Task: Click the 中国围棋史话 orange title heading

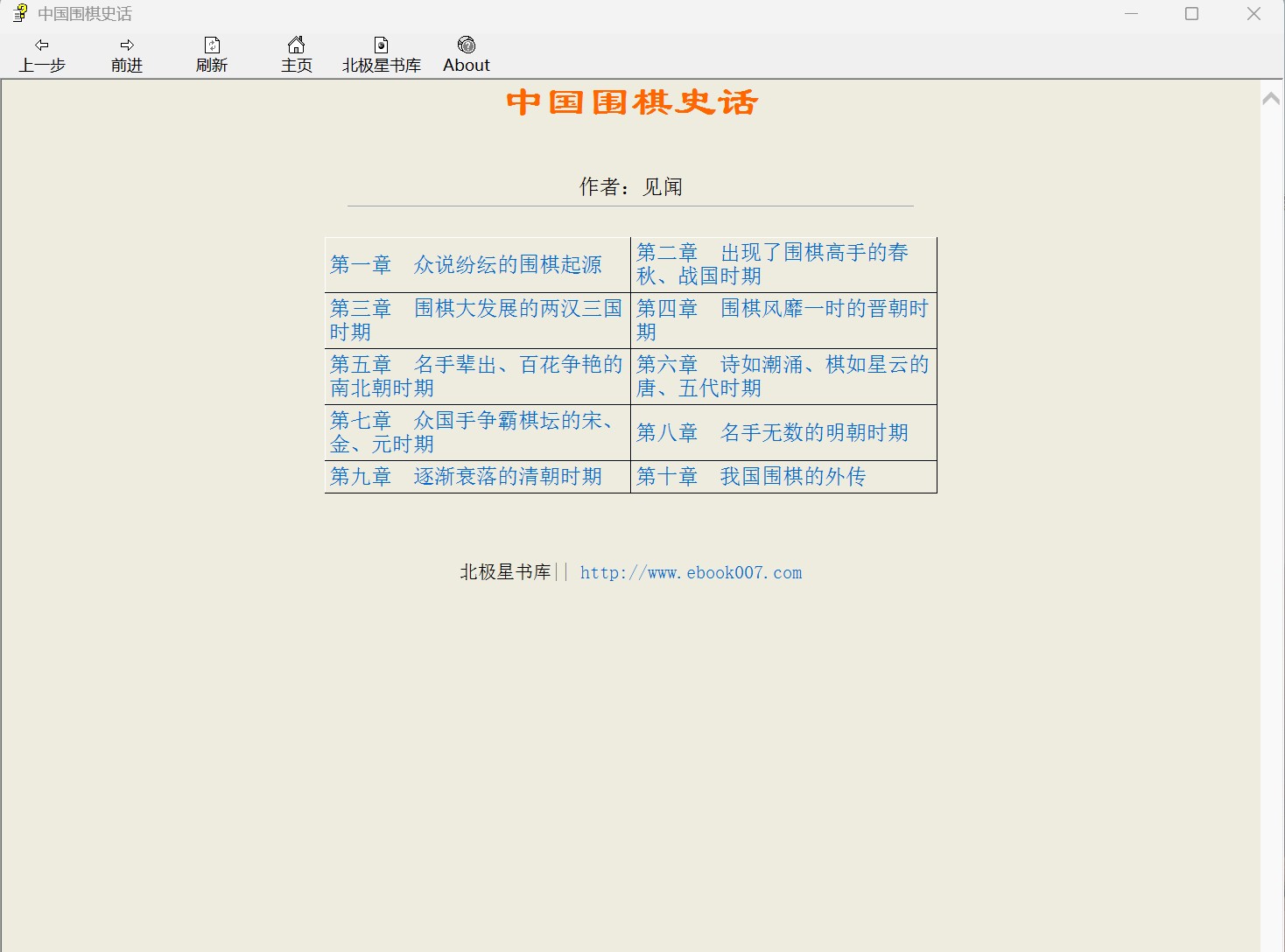Action: pos(632,102)
